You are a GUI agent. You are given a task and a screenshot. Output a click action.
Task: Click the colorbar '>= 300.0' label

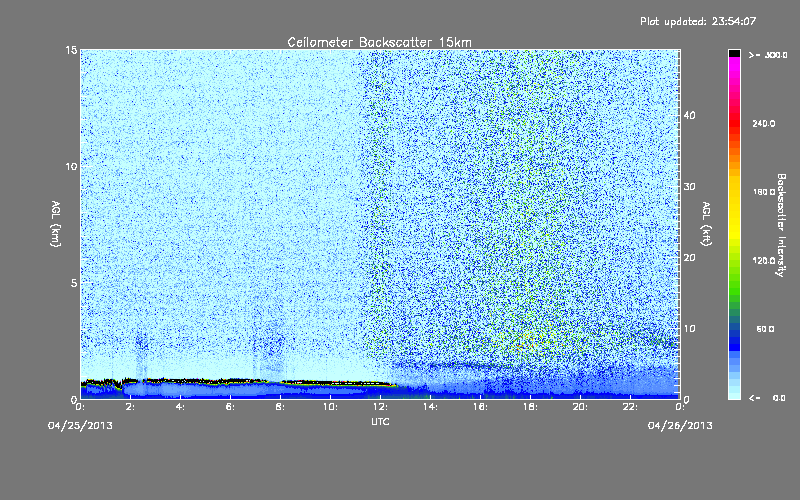(x=768, y=55)
